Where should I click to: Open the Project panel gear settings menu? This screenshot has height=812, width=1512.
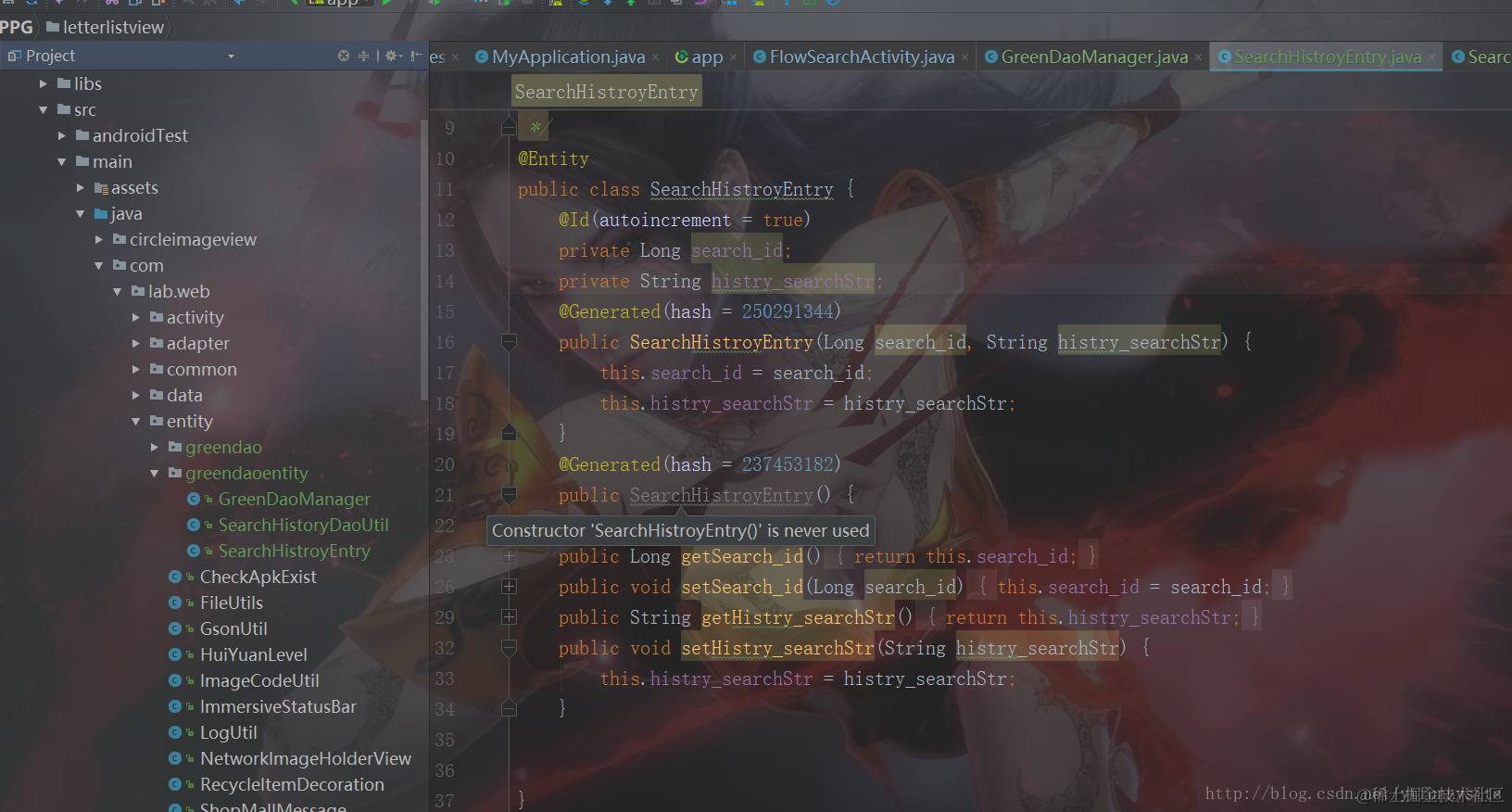[x=393, y=56]
